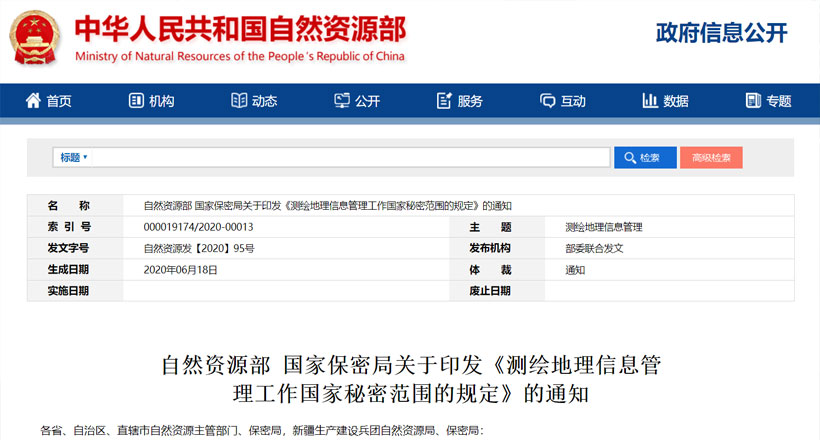Click the salutation line starting 各省、自治区
This screenshot has height=440, width=820.
pyautogui.click(x=263, y=431)
